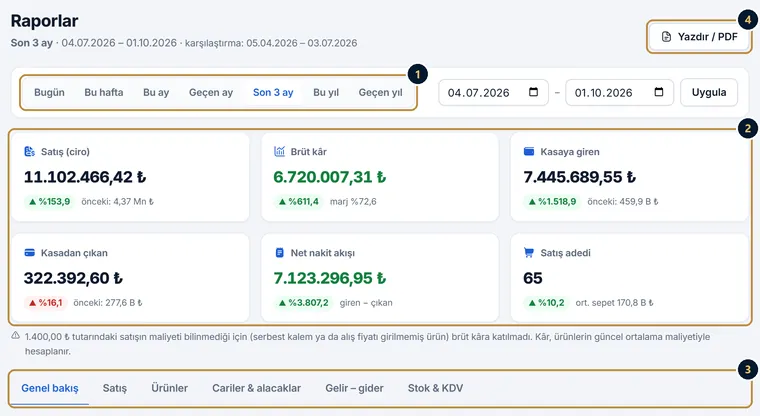This screenshot has height=416, width=760.
Task: Click the %1.518,9 change badge
Action: click(552, 202)
